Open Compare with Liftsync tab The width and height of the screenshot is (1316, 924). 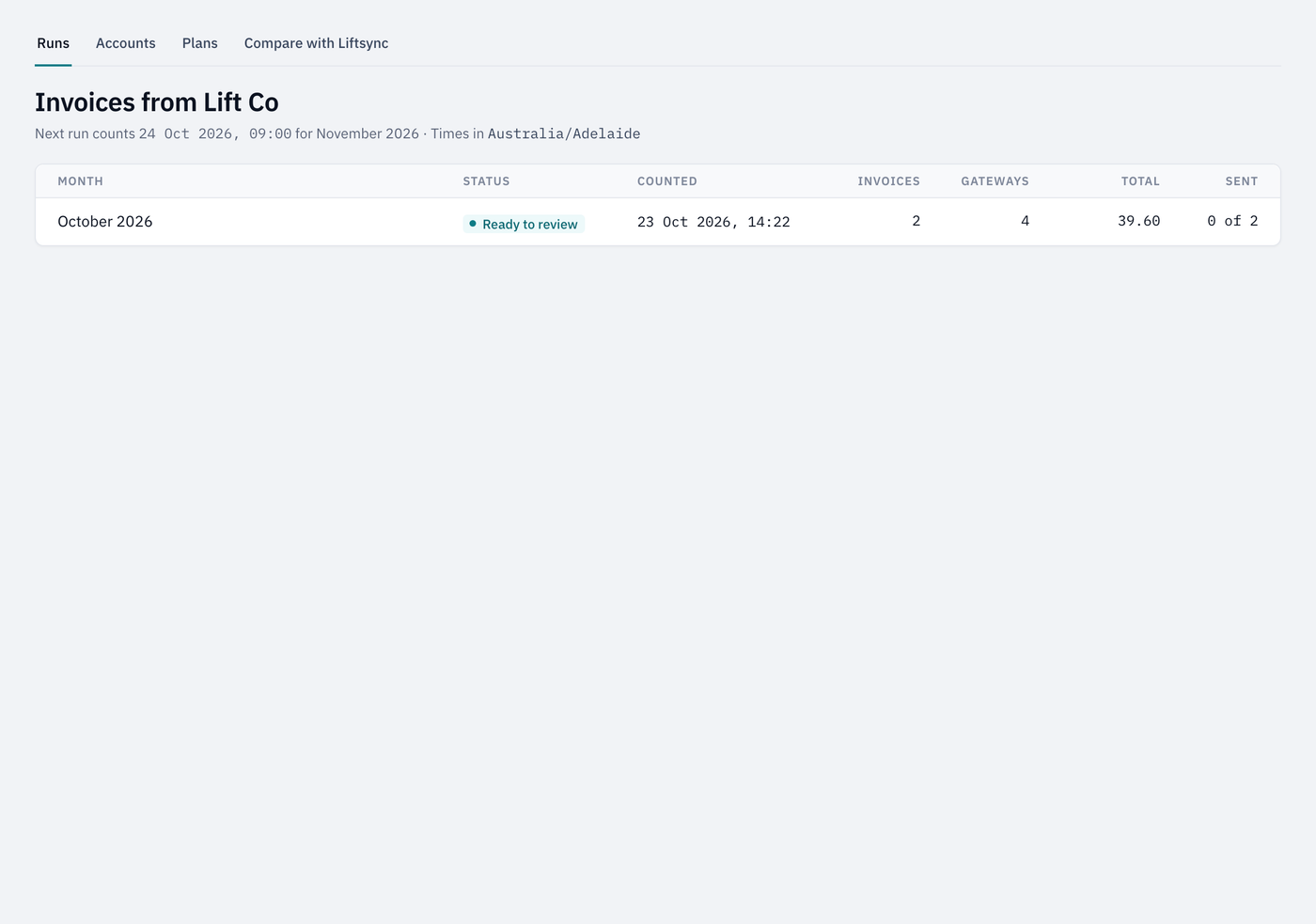tap(316, 43)
